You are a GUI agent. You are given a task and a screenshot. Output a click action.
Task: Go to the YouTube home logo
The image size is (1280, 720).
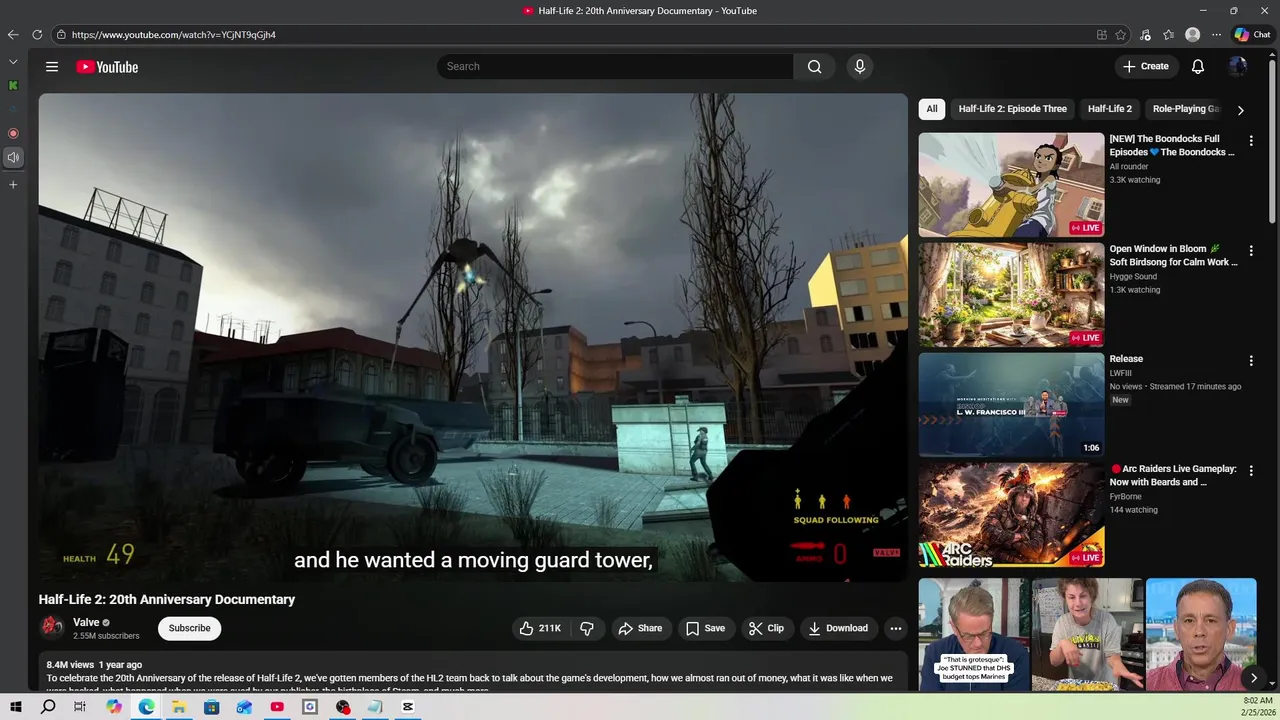107,67
